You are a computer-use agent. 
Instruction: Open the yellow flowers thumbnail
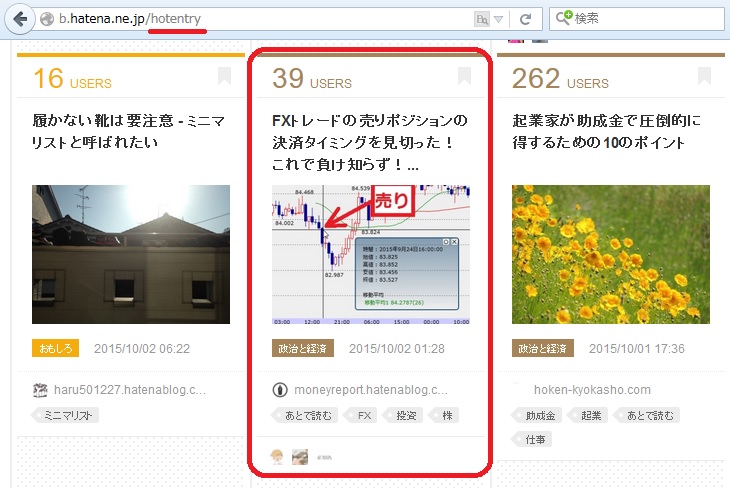pos(611,254)
